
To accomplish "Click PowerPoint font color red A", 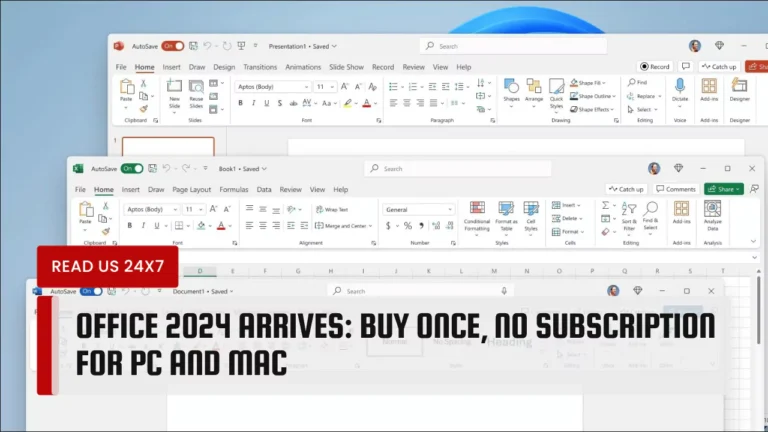I will pos(366,103).
